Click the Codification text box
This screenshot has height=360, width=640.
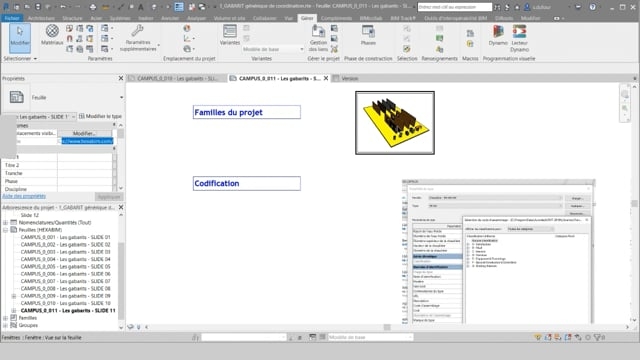point(247,183)
